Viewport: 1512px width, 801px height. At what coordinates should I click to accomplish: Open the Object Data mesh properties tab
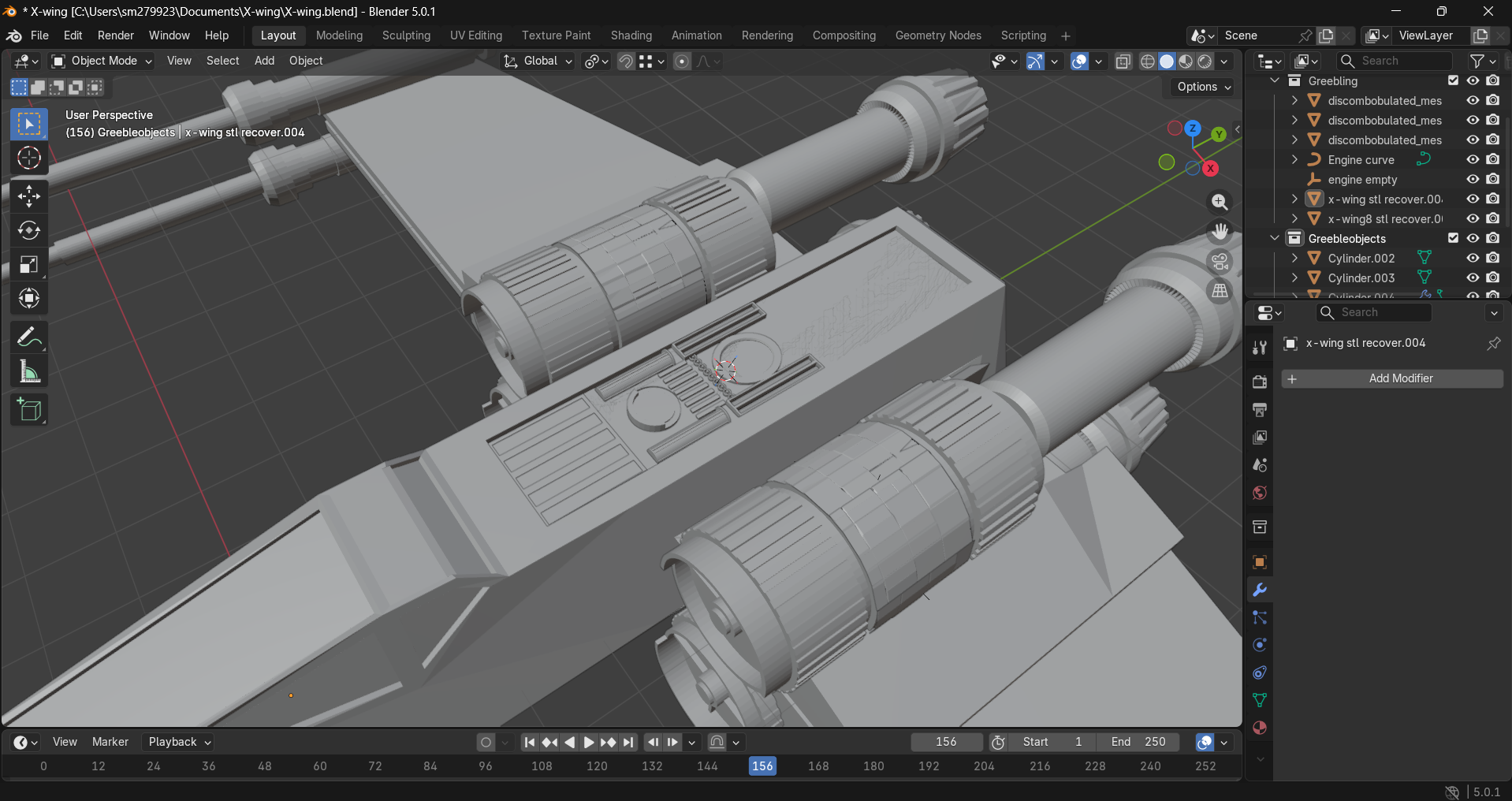tap(1260, 700)
